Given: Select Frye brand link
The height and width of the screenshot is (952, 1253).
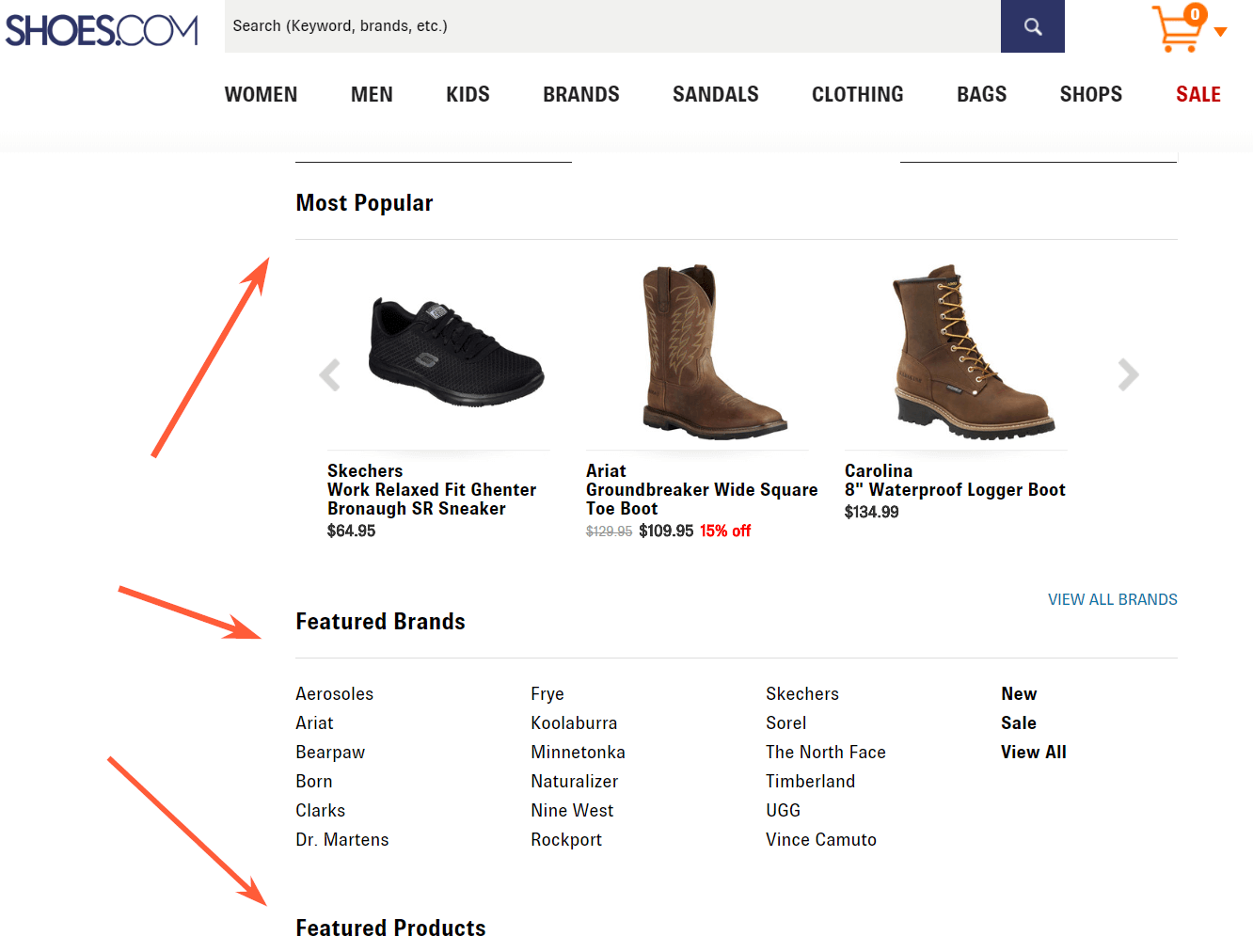Looking at the screenshot, I should (x=547, y=693).
